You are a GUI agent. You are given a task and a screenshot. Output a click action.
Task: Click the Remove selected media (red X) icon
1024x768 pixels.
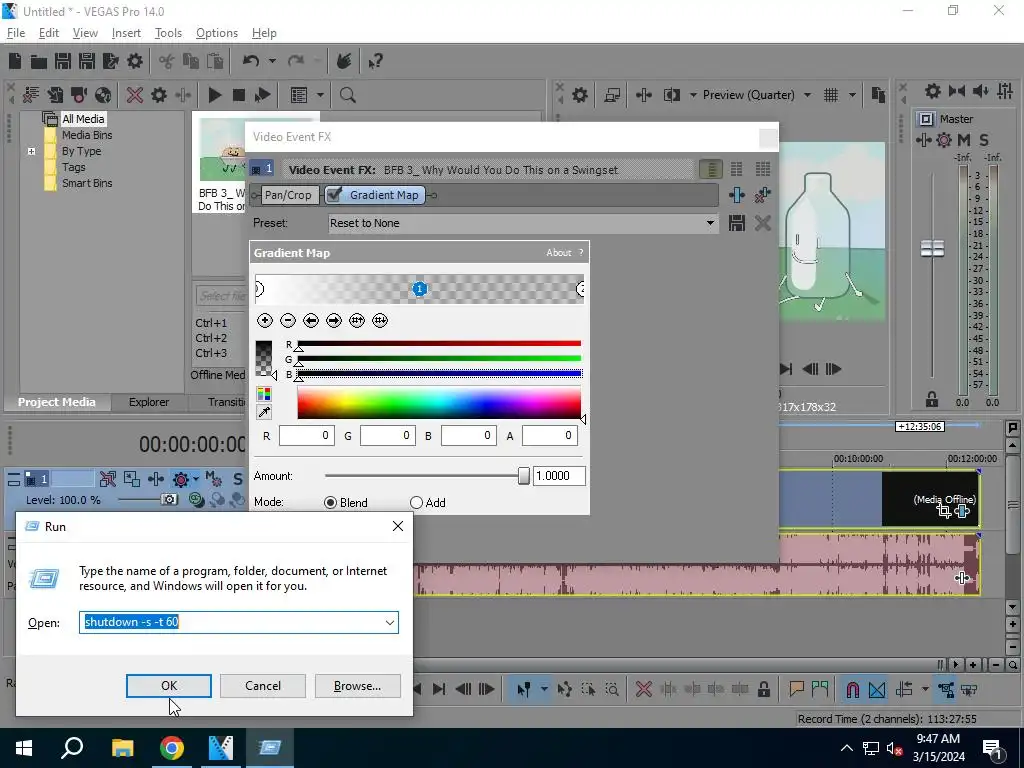click(135, 95)
